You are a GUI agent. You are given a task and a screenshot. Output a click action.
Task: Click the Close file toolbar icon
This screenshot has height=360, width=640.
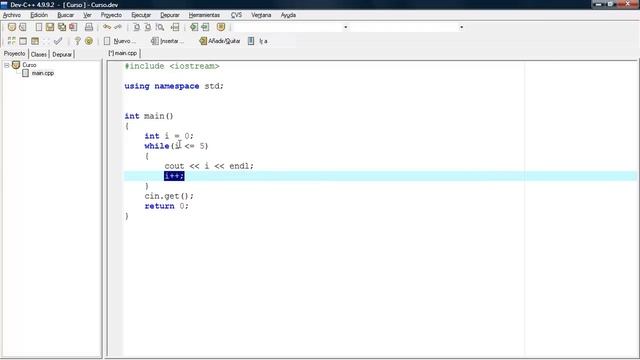73,27
